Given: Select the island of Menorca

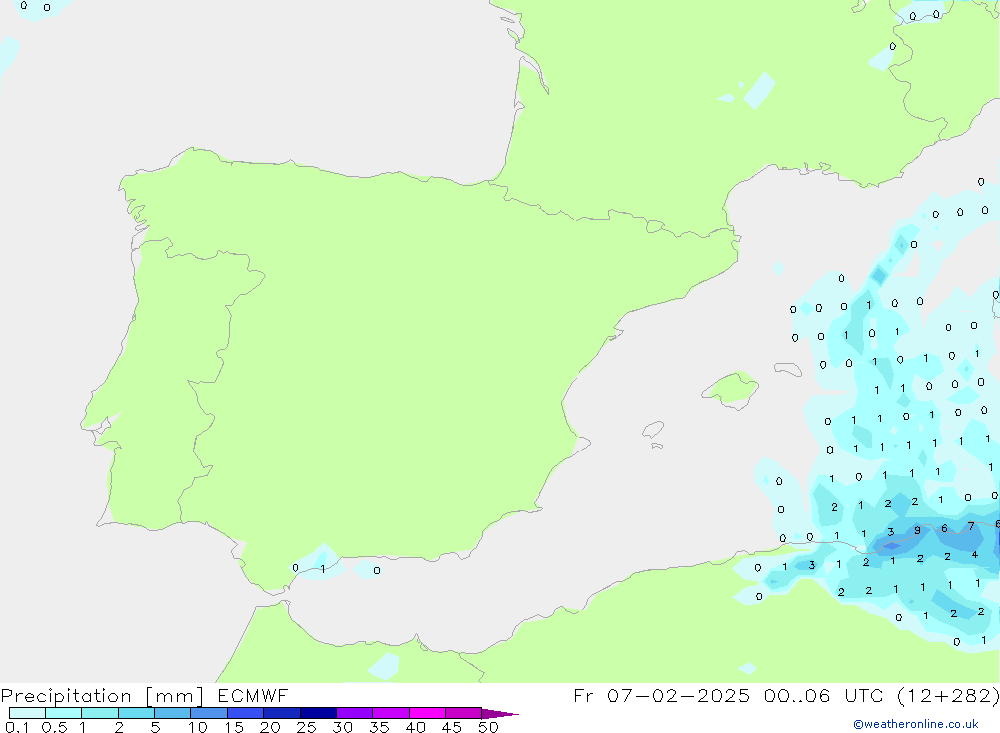Looking at the screenshot, I should [787, 369].
